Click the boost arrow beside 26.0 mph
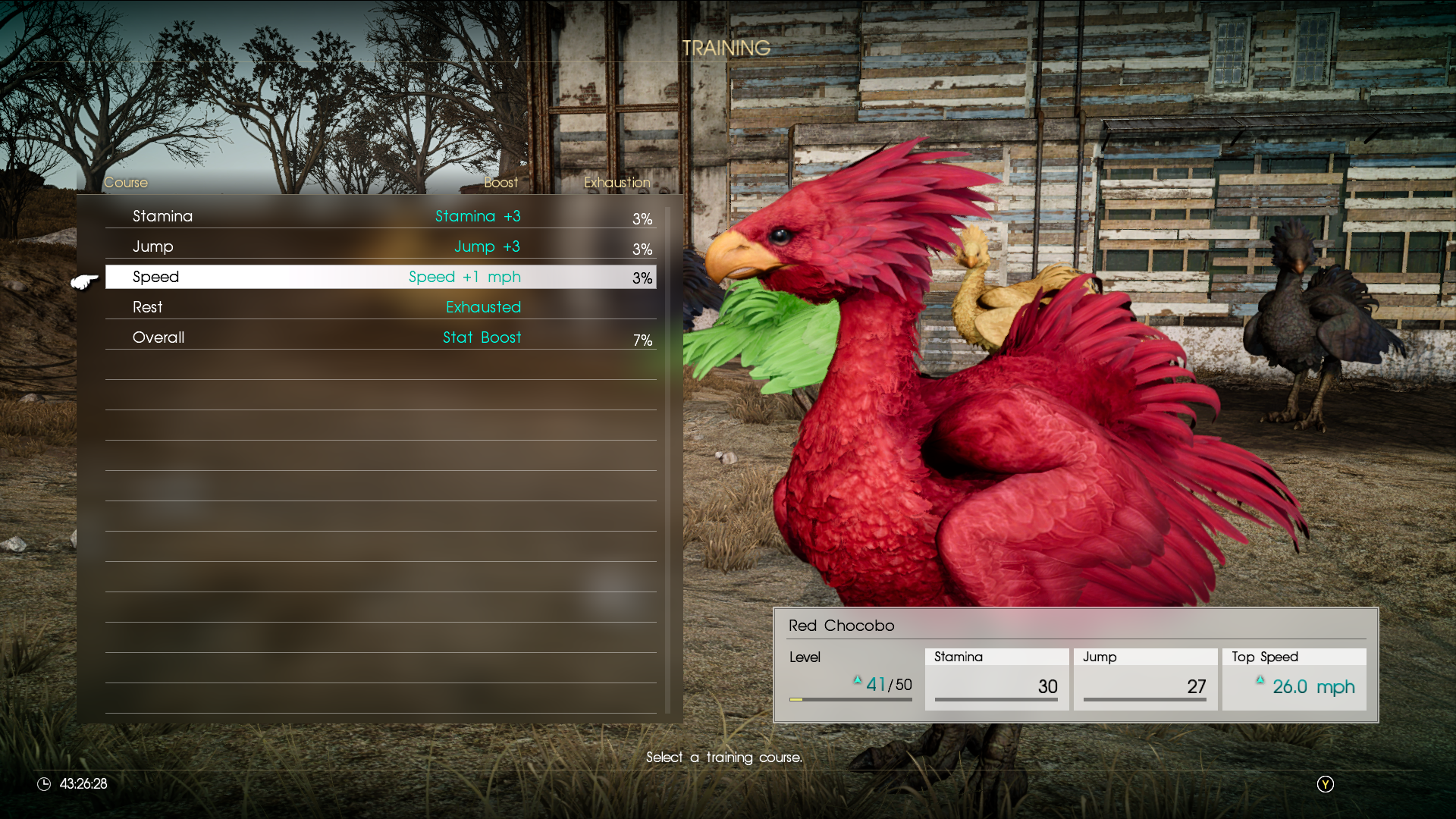The height and width of the screenshot is (819, 1456). (1260, 680)
